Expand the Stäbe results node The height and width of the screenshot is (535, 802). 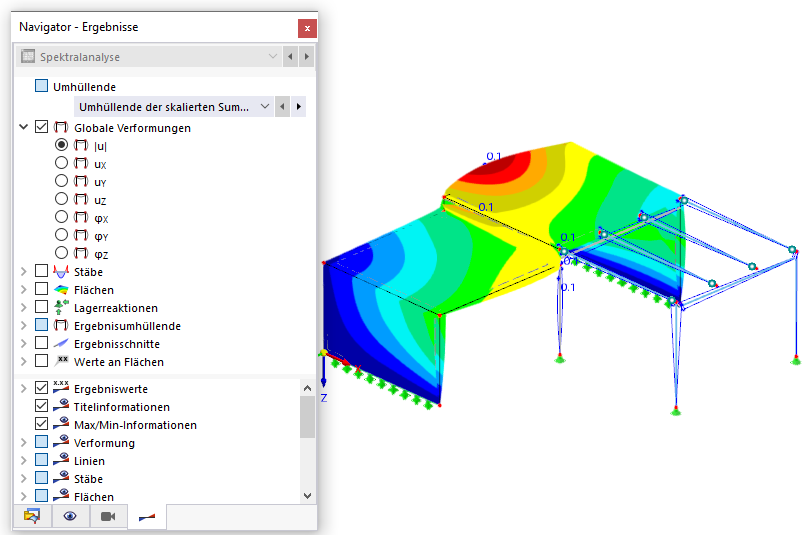tap(24, 272)
